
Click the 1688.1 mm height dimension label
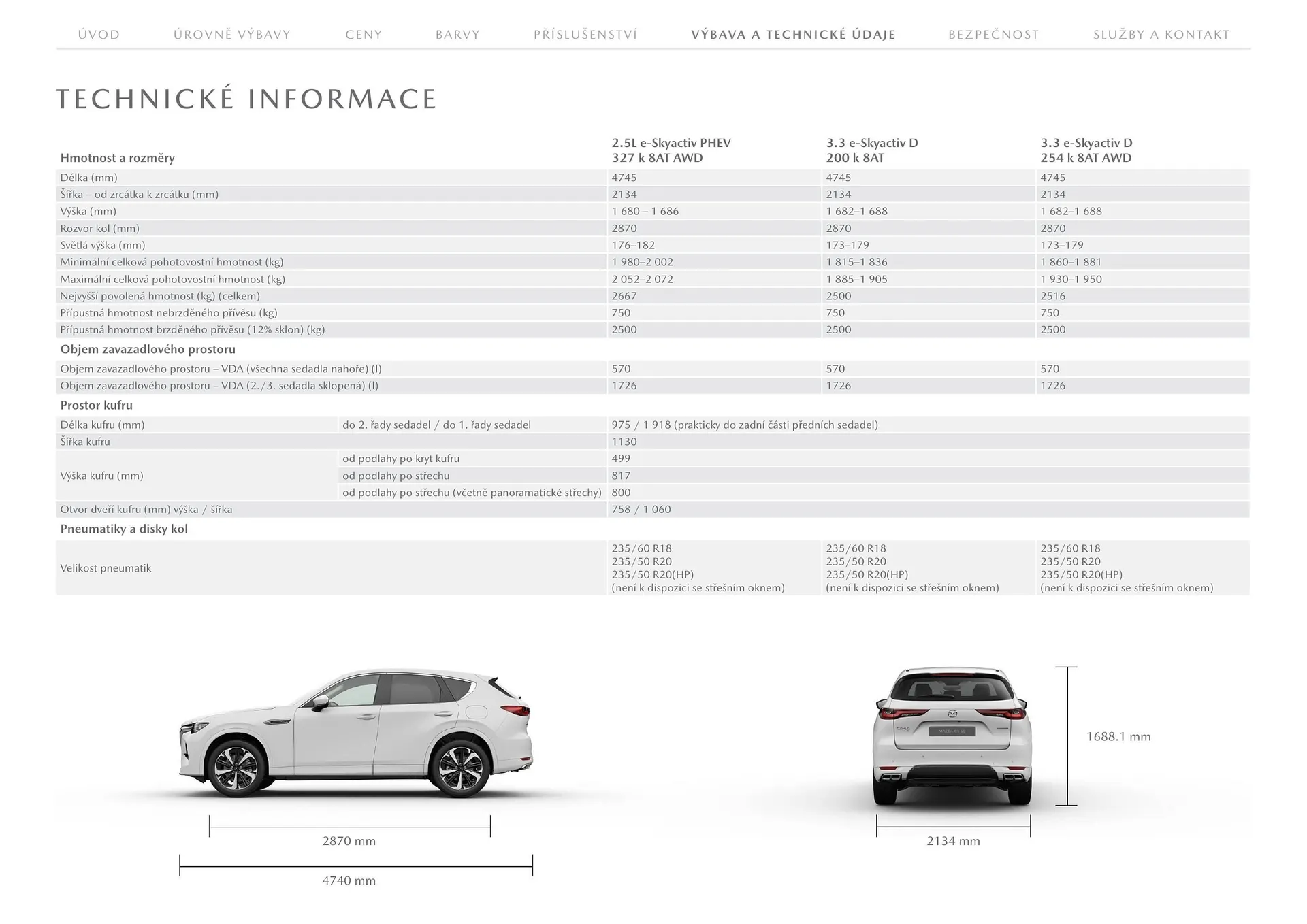point(1118,736)
